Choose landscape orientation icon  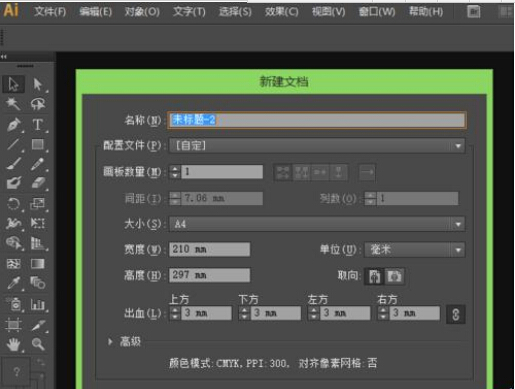click(395, 276)
